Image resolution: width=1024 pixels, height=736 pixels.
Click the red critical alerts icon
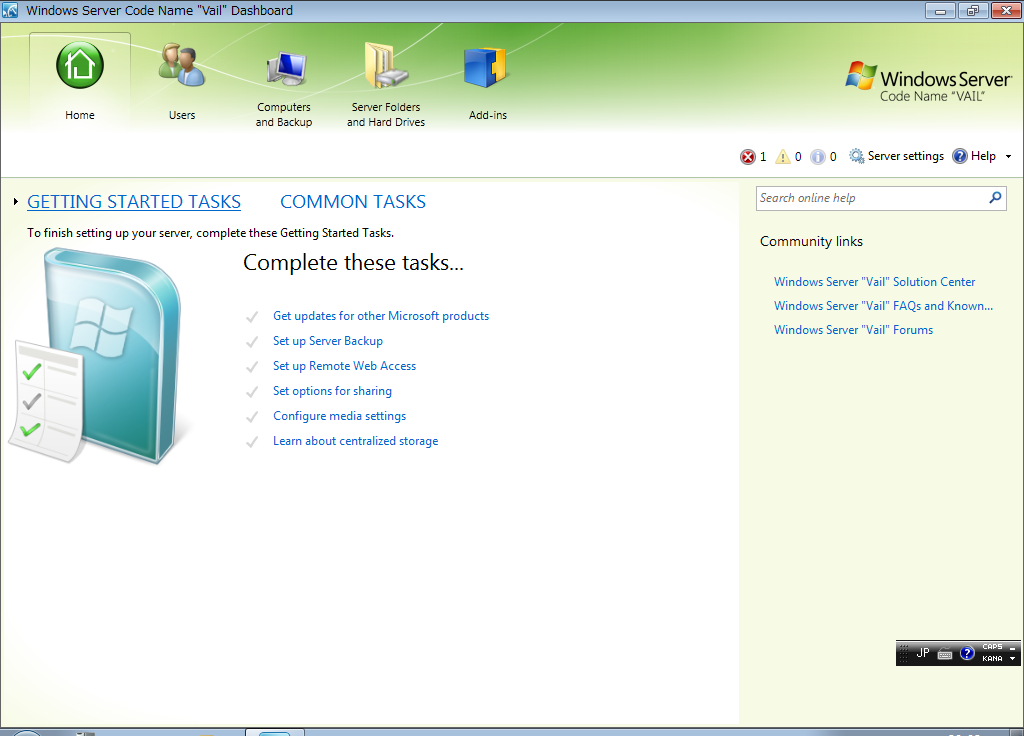pos(747,157)
